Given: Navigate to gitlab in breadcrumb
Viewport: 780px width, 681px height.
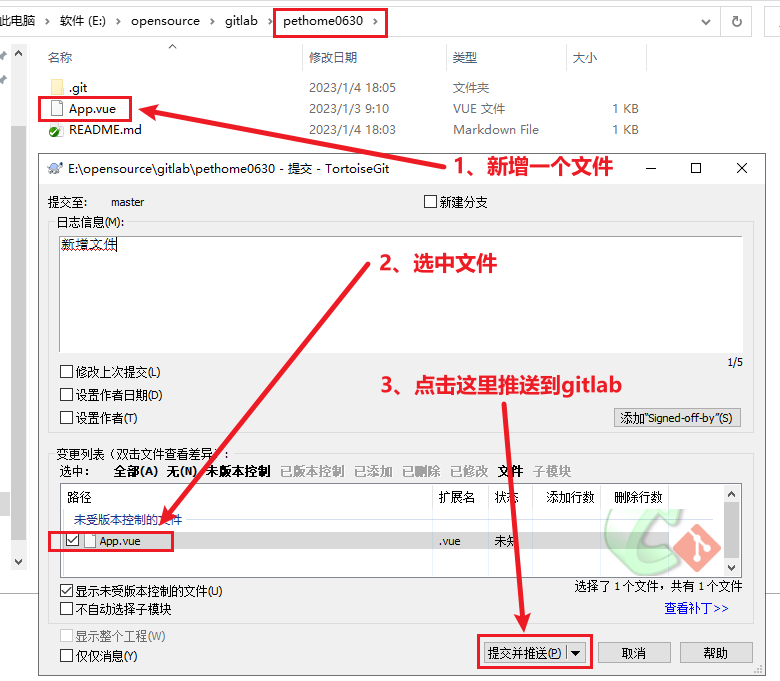Looking at the screenshot, I should click(241, 21).
